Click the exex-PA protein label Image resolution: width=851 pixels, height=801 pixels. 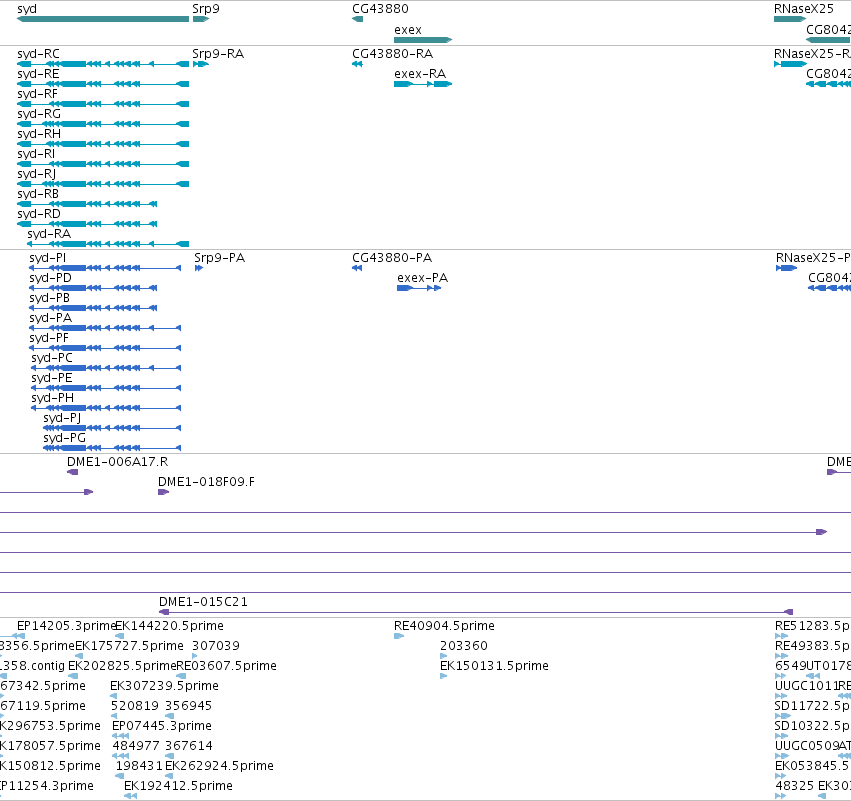[x=422, y=278]
